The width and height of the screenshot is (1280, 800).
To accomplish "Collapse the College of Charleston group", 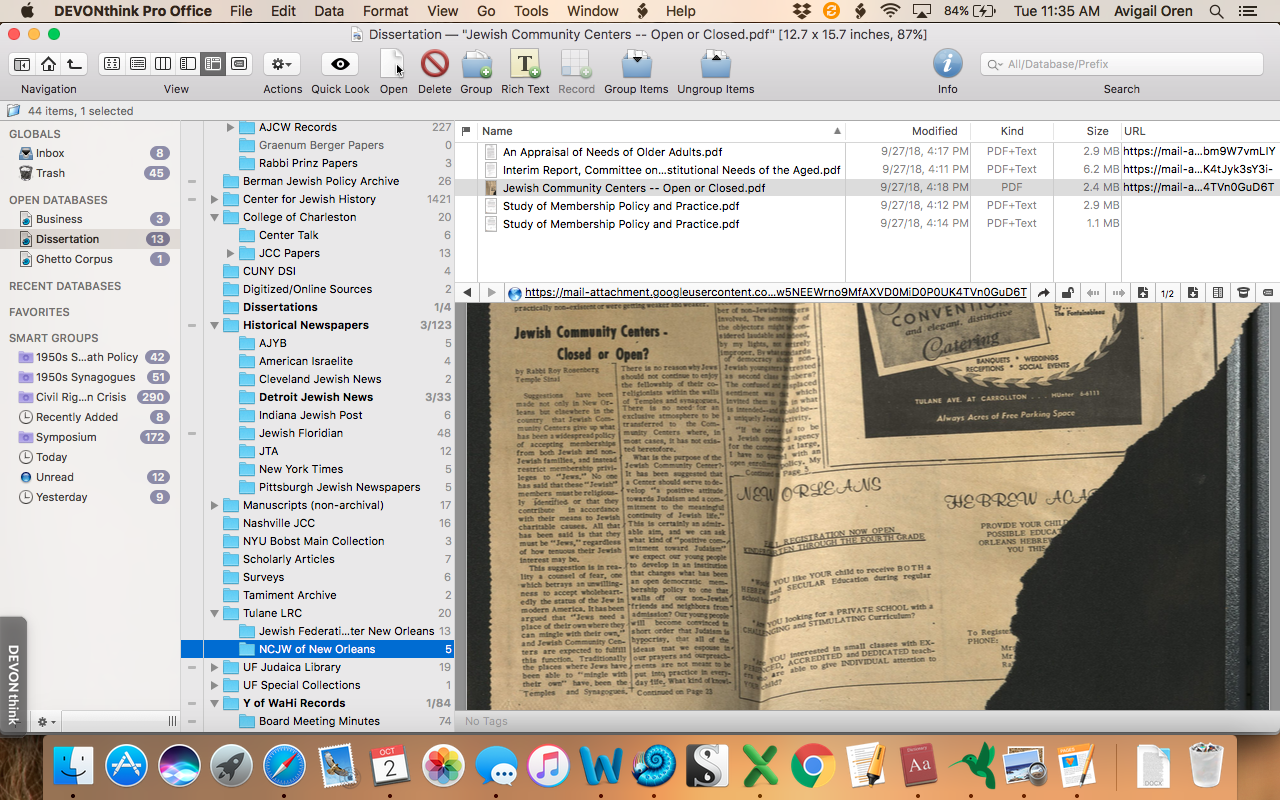I will pos(215,217).
